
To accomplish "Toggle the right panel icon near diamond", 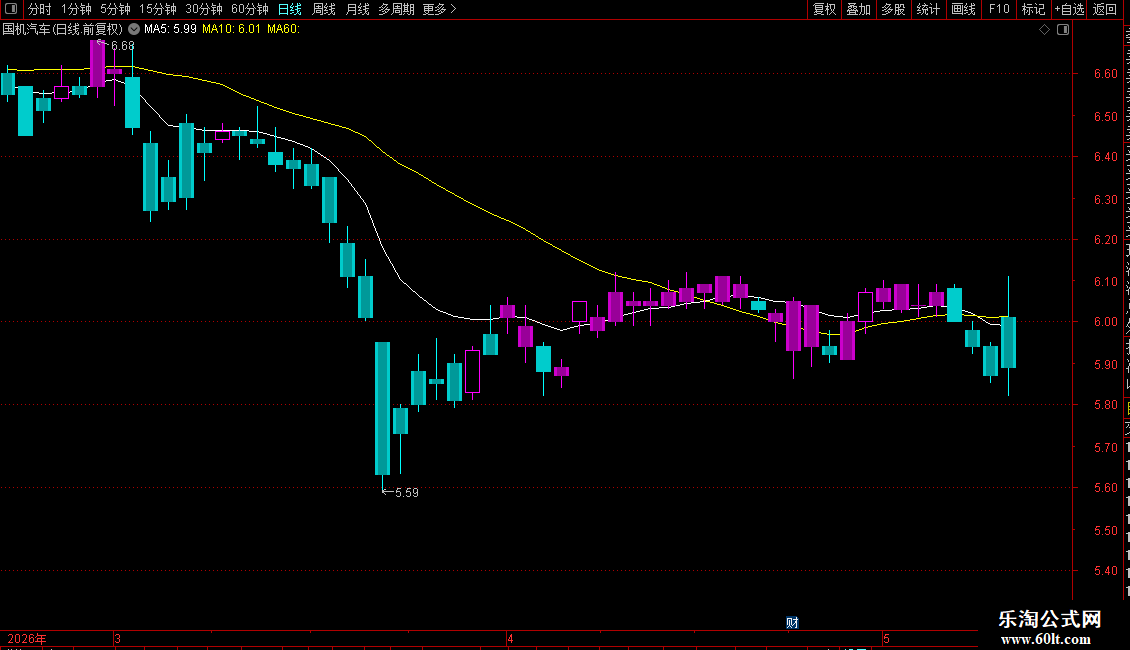I will click(1063, 30).
